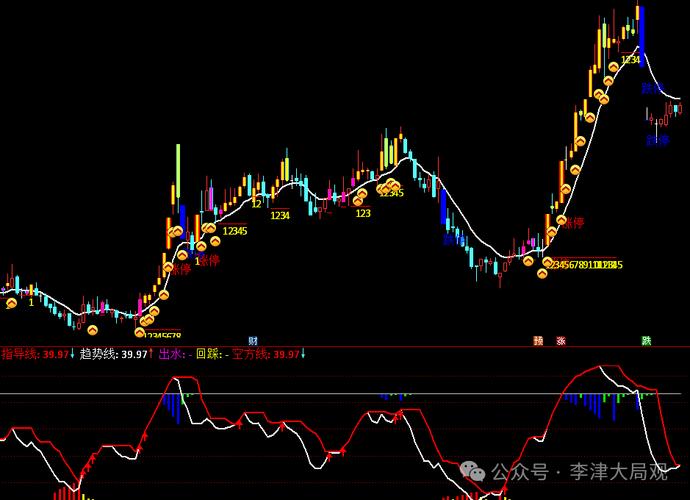Click the red histogram bars at indicator bottom-left
The height and width of the screenshot is (500, 690).
[x=67, y=493]
